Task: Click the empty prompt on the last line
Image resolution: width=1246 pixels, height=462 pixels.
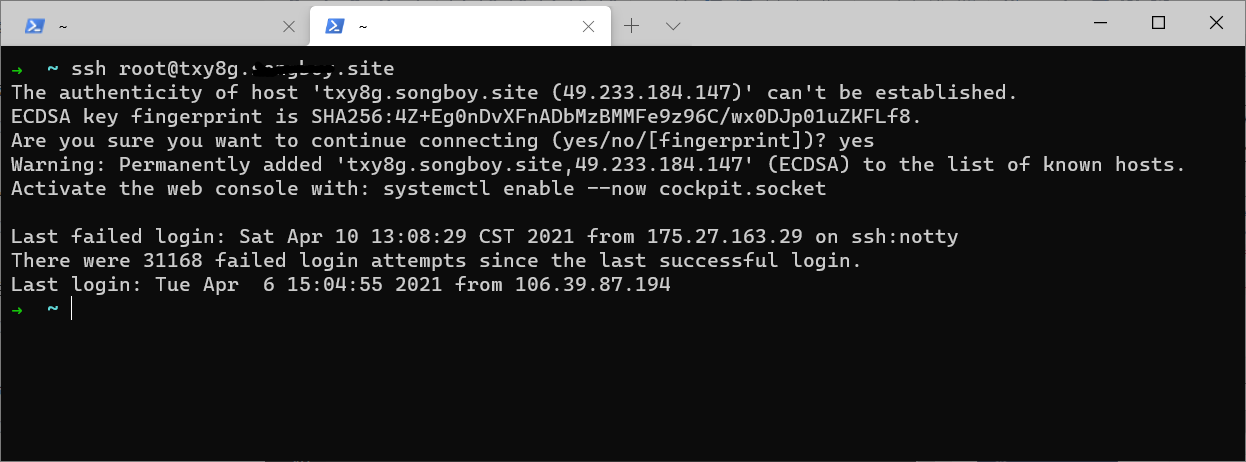Action: click(x=72, y=309)
